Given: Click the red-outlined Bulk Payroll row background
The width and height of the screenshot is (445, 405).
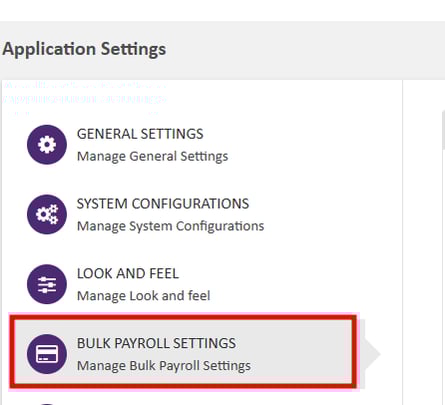Looking at the screenshot, I should (x=183, y=352).
